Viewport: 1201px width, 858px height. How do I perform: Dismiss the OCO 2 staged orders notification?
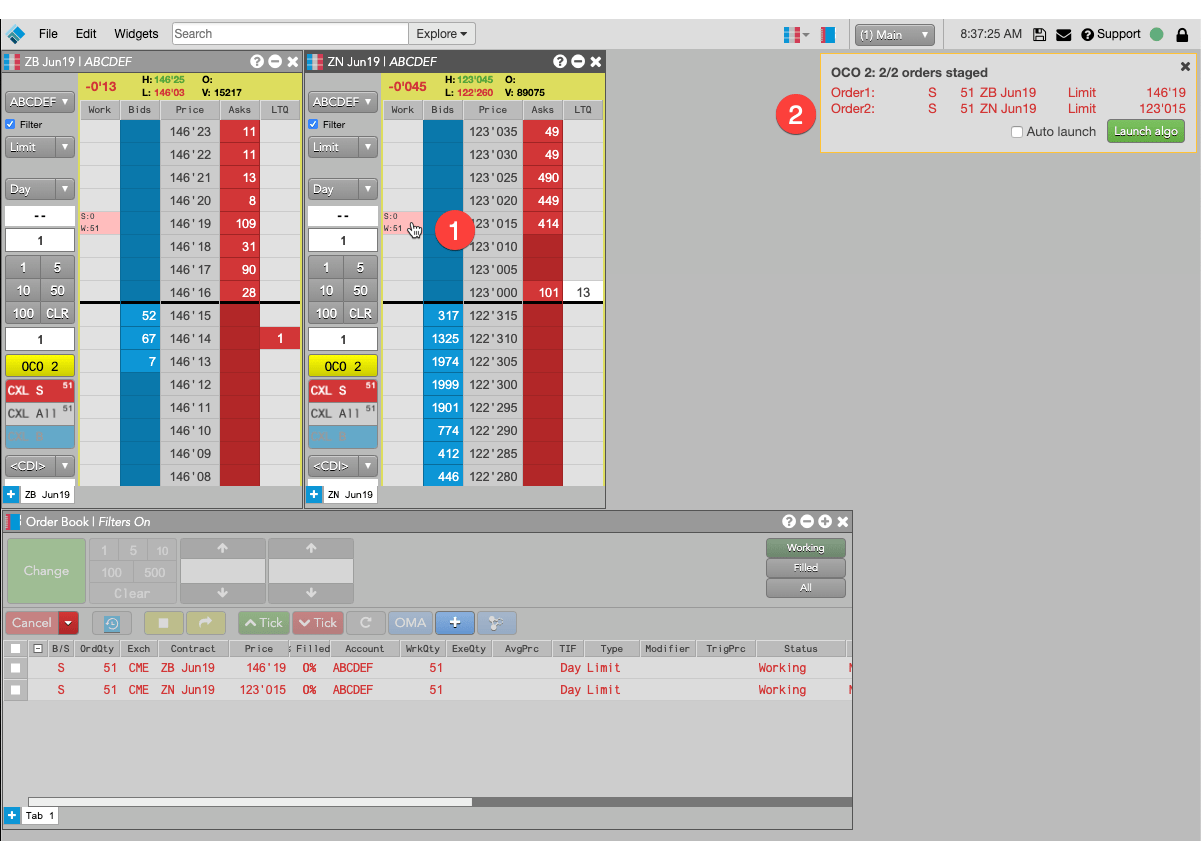[1185, 66]
